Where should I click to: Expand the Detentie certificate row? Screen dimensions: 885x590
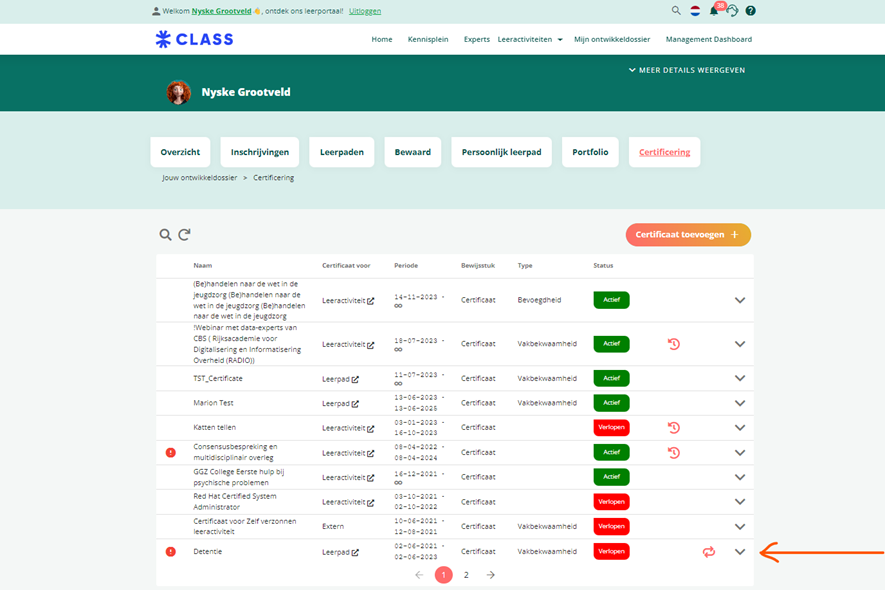click(740, 551)
